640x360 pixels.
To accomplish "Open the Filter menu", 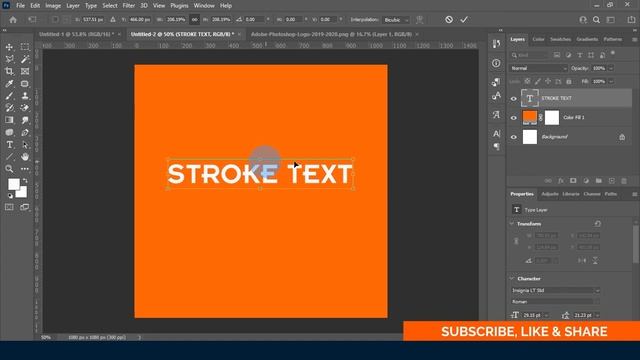I will (x=129, y=6).
